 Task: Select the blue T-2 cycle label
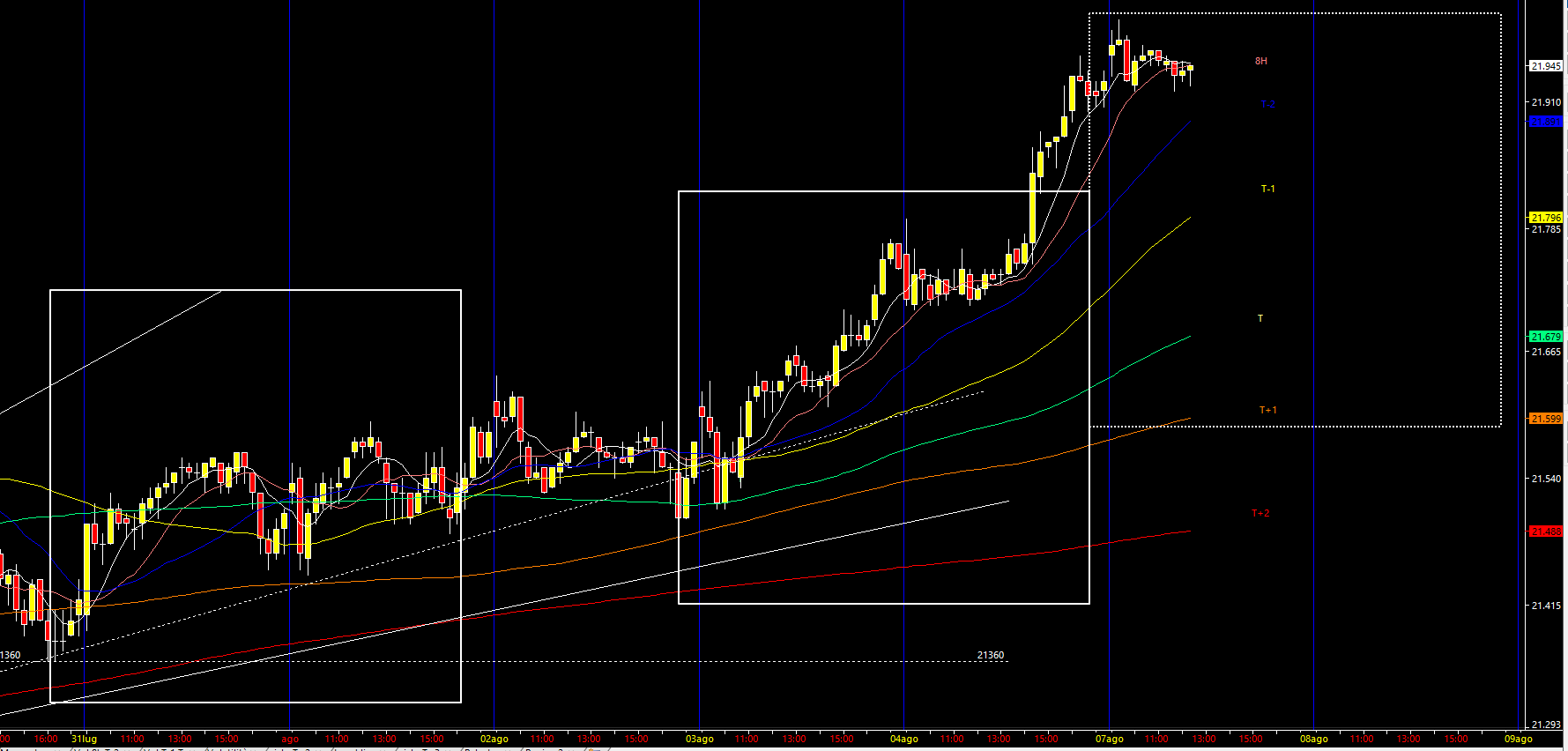(x=1267, y=104)
